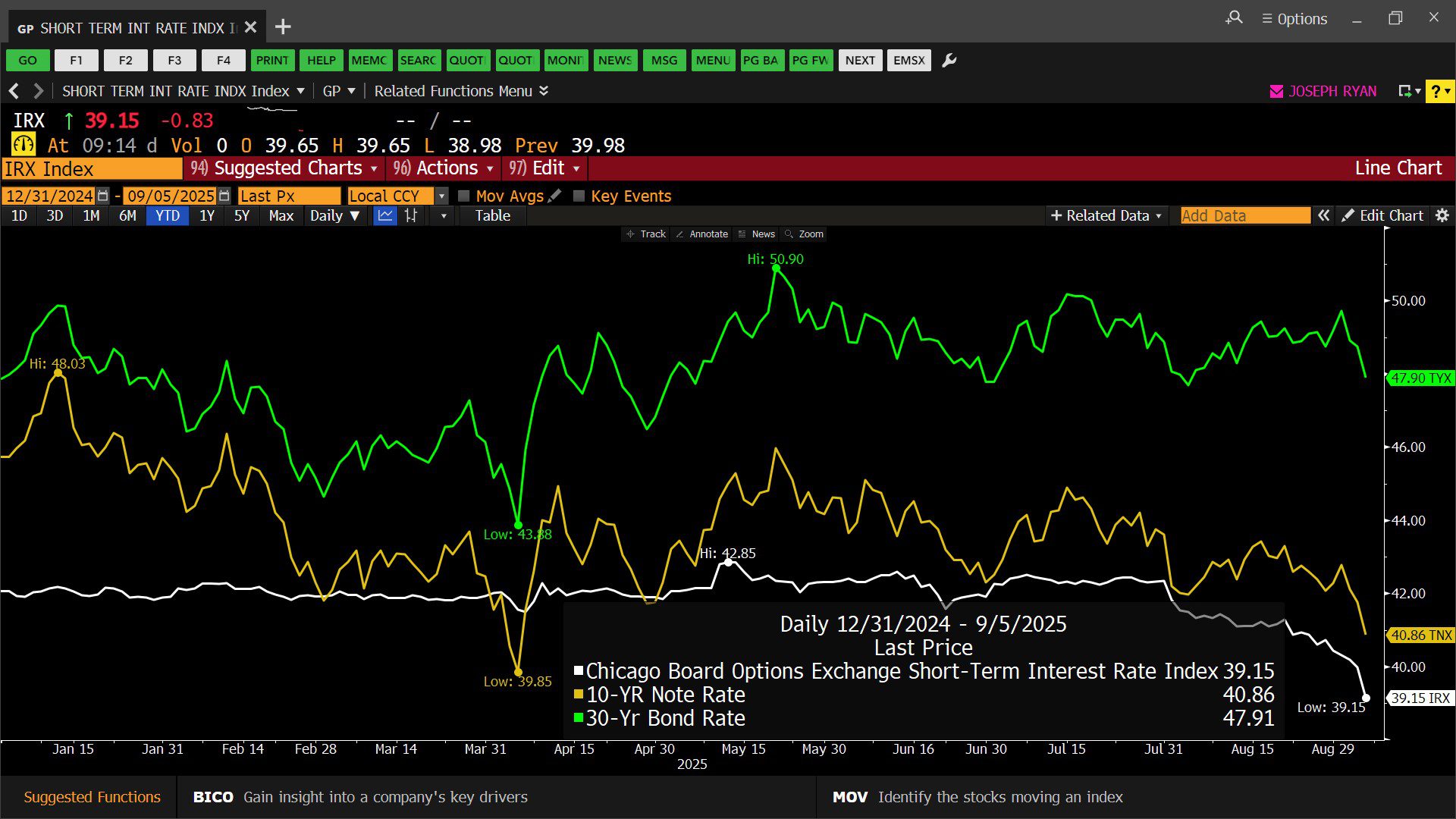Toggle the Track crosshair tool
The height and width of the screenshot is (819, 1456).
click(x=646, y=234)
